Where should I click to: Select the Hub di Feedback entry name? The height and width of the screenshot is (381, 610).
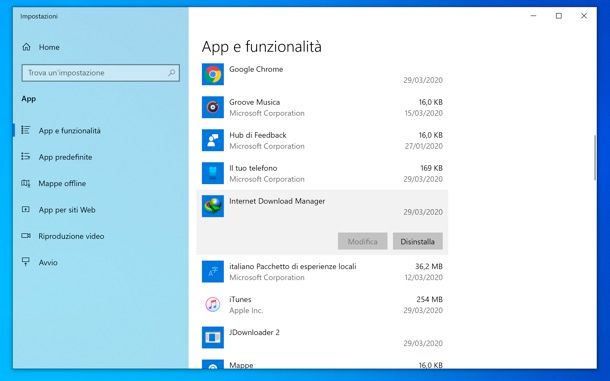[258, 135]
